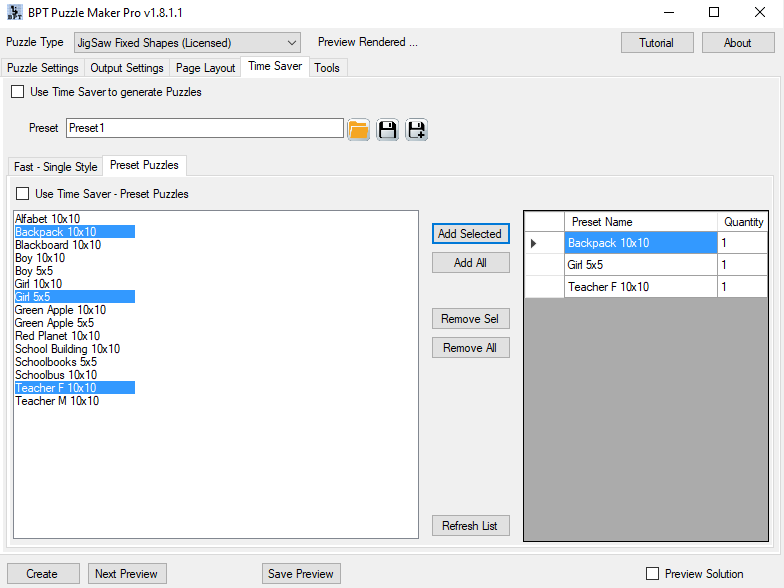
Task: Open the Fast - Single Style tab
Action: click(56, 166)
